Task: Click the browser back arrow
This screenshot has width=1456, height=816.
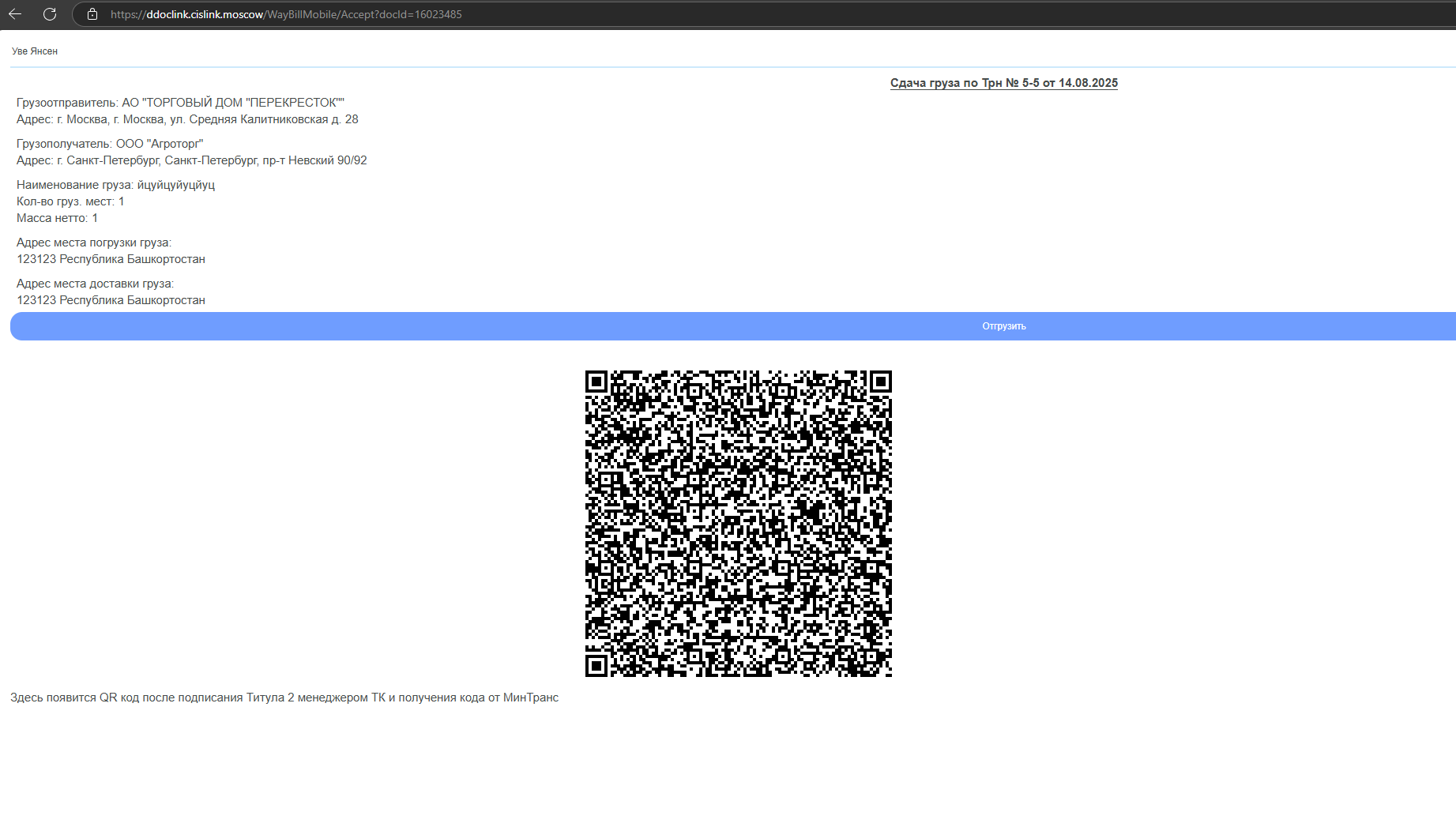Action: point(15,14)
